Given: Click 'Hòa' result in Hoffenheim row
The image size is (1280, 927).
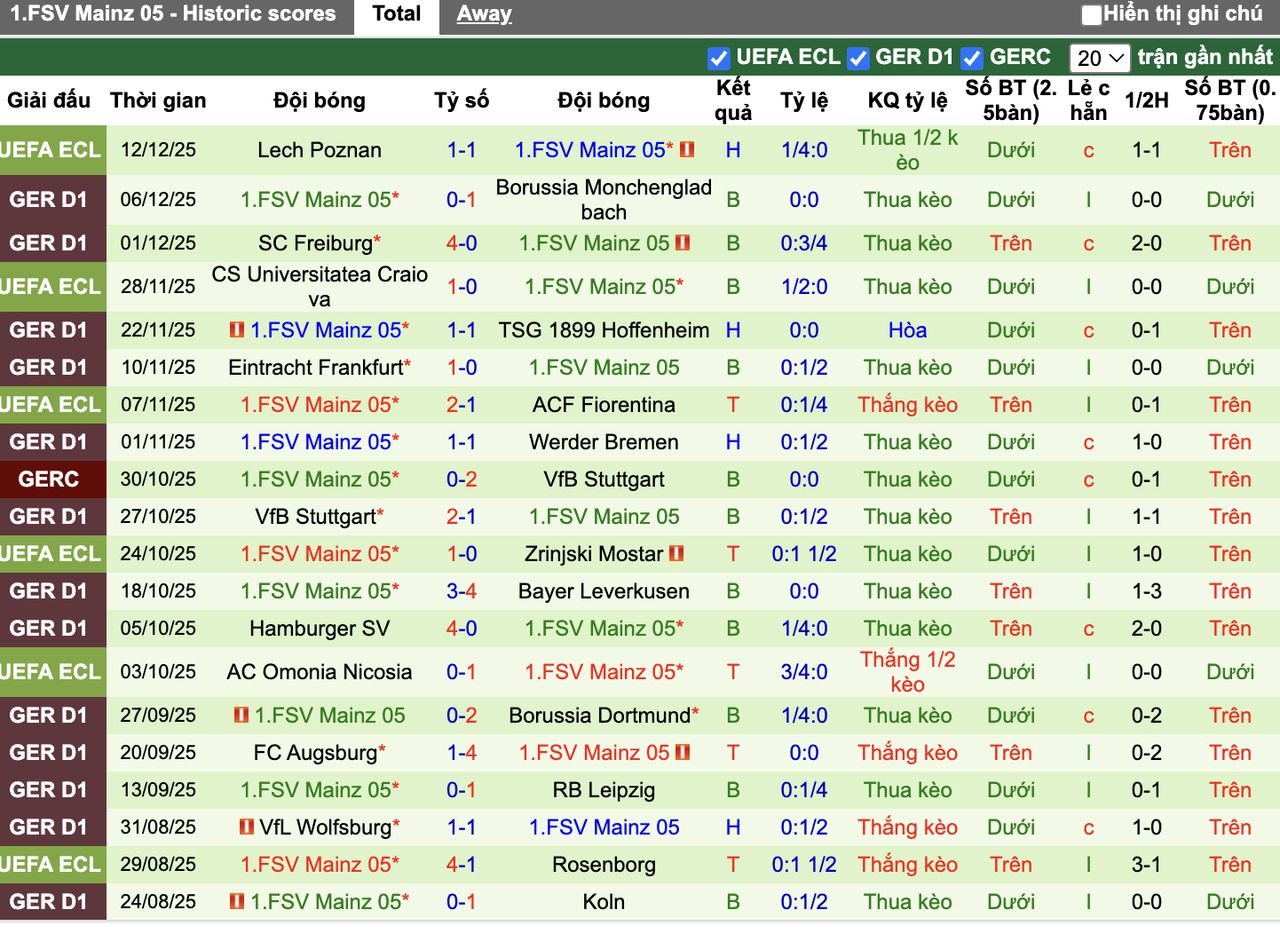Looking at the screenshot, I should [908, 330].
